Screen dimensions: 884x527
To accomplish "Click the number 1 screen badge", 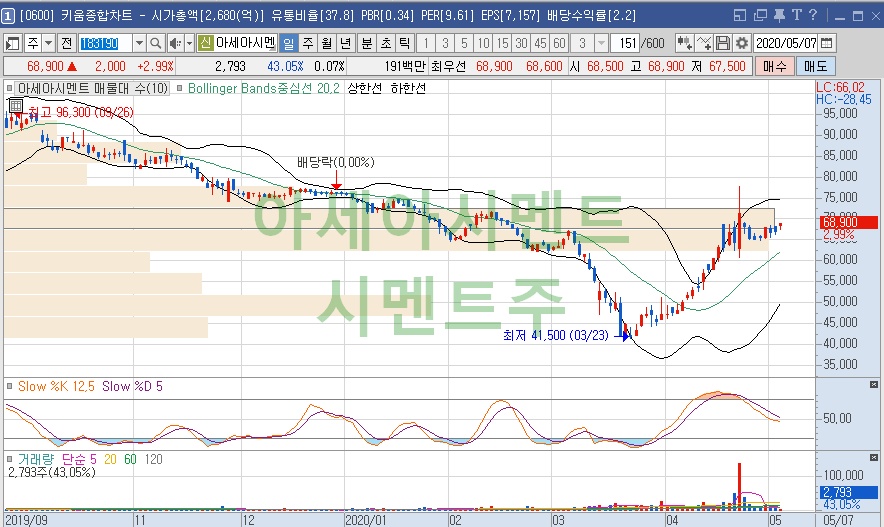I will (x=8, y=16).
